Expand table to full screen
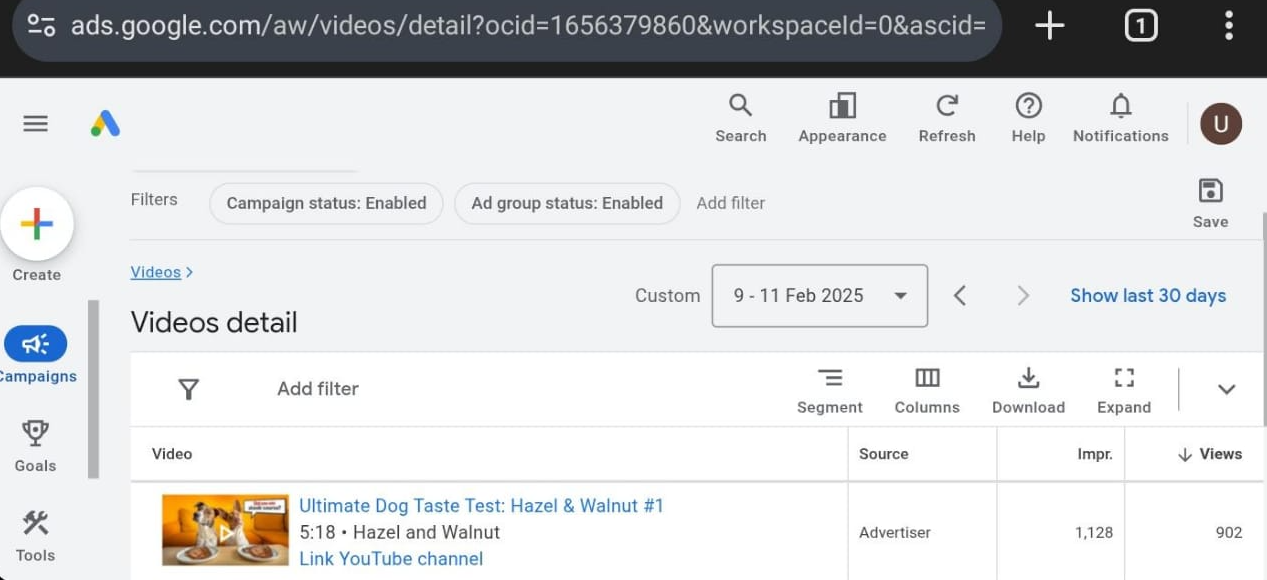 click(x=1124, y=389)
